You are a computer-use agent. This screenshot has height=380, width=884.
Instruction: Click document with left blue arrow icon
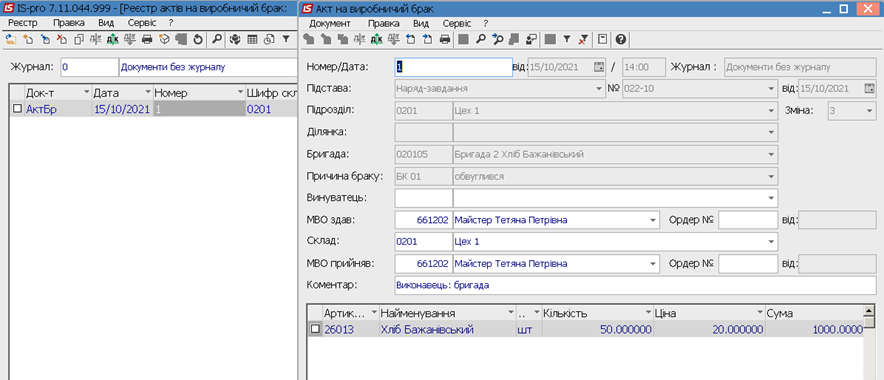(410, 39)
